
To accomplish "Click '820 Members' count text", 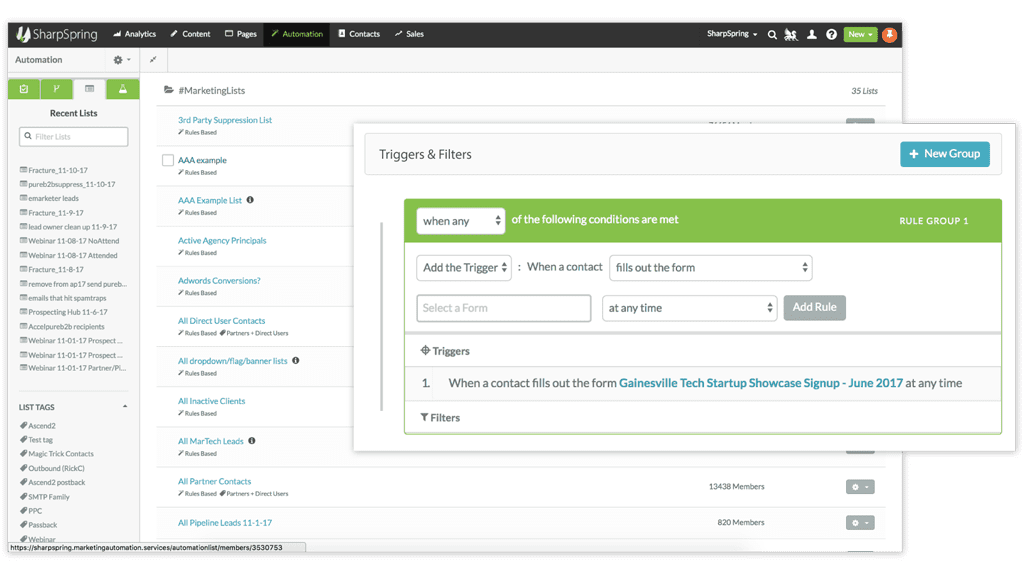I will point(741,522).
